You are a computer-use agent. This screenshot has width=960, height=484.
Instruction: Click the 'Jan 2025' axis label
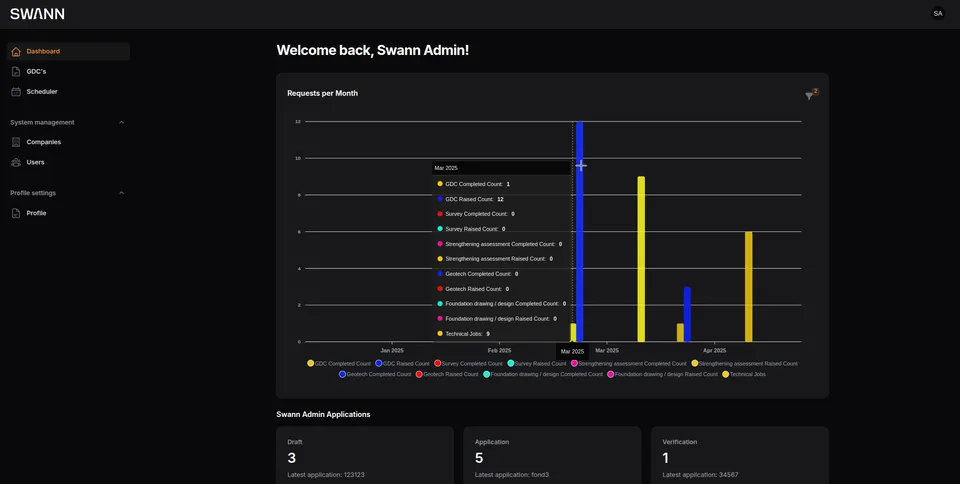(x=392, y=351)
